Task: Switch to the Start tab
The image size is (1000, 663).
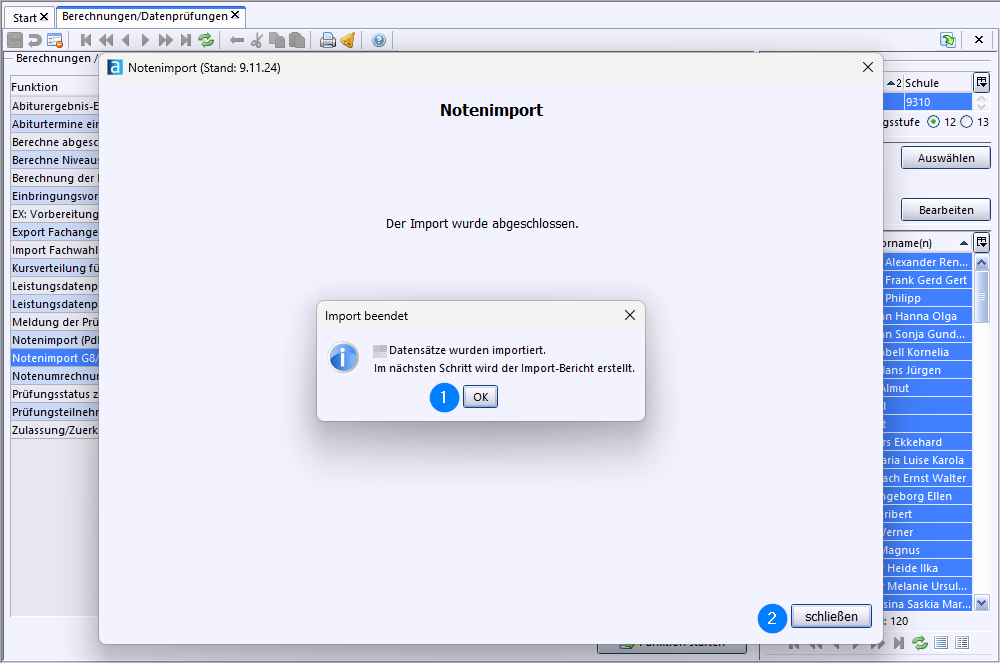Action: click(24, 18)
